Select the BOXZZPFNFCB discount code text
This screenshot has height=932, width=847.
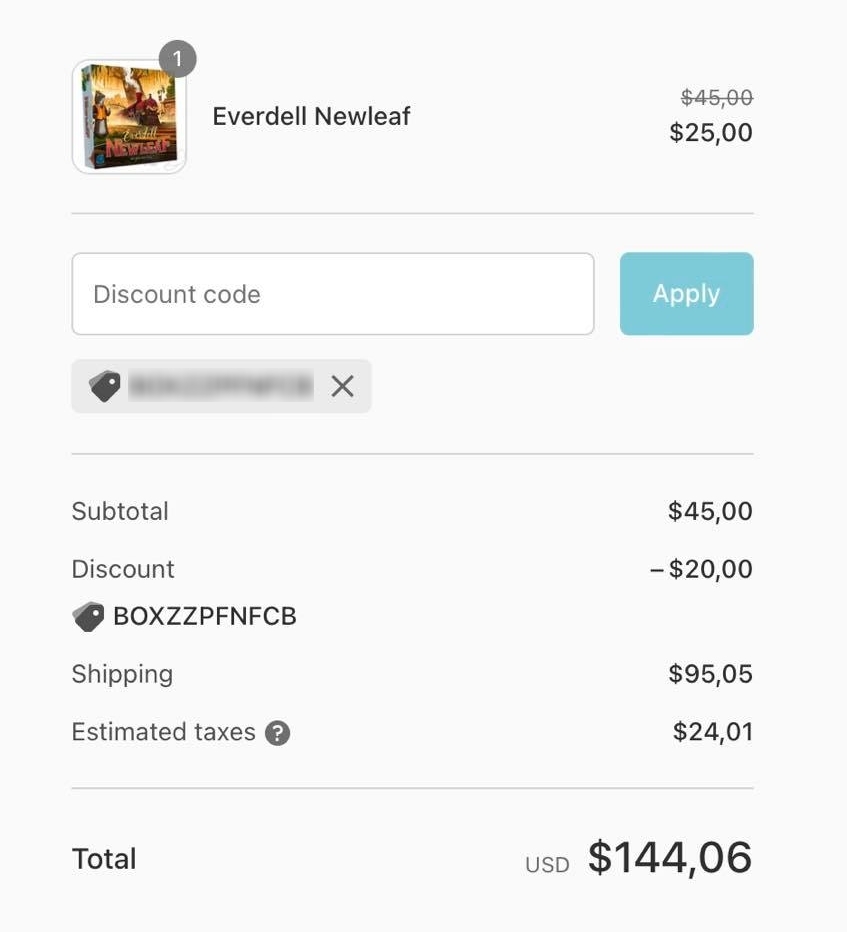(x=205, y=616)
